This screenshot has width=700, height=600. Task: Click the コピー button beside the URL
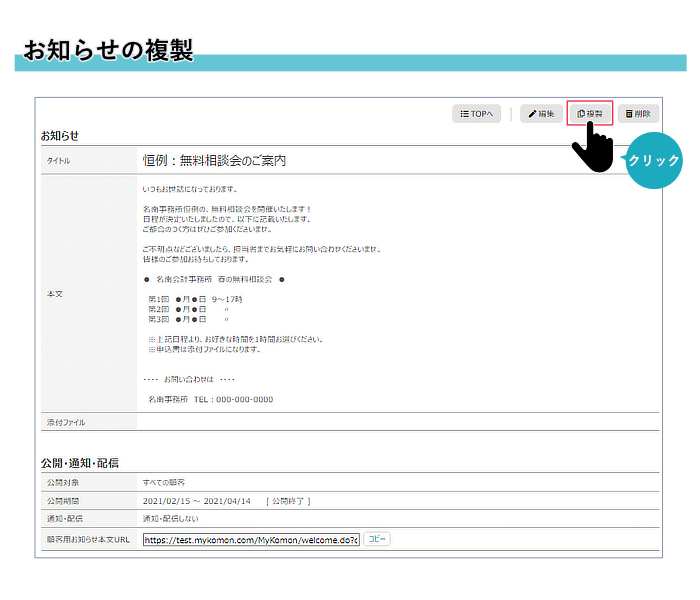click(x=377, y=539)
